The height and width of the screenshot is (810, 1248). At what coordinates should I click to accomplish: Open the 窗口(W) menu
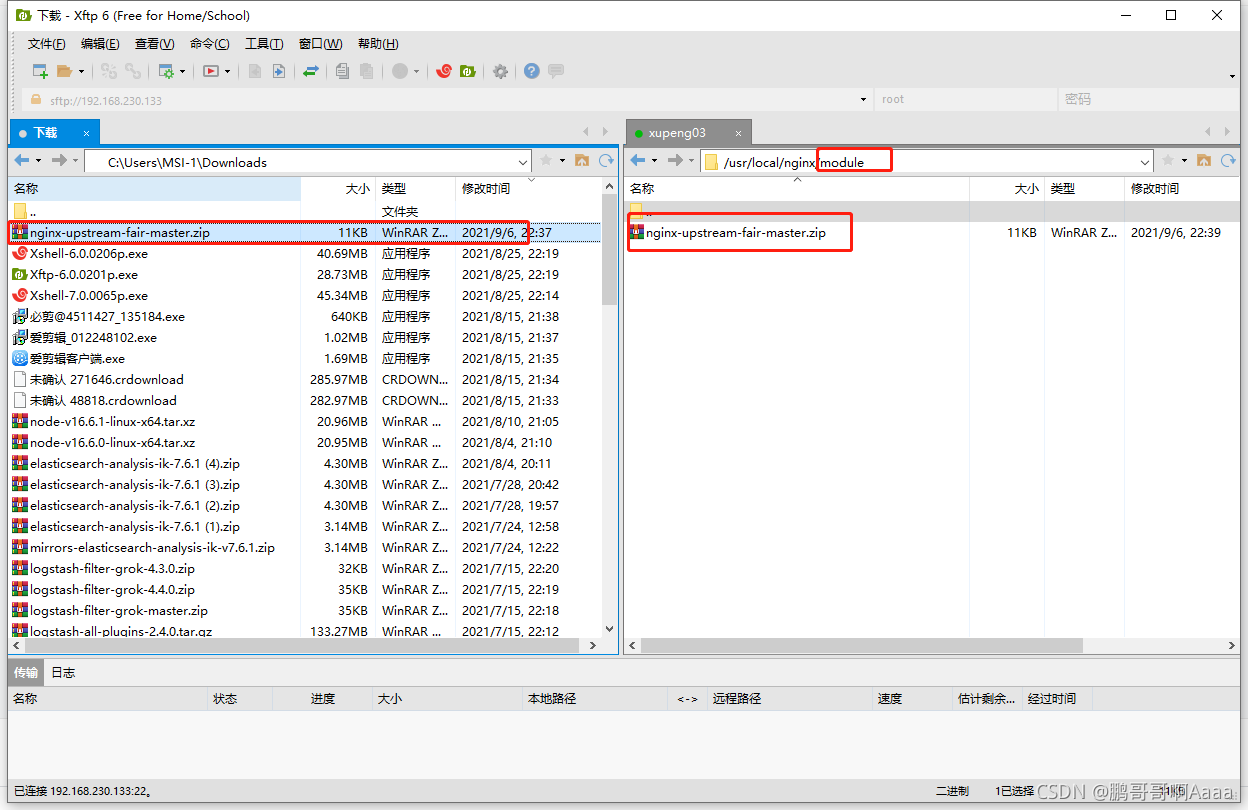coord(320,44)
